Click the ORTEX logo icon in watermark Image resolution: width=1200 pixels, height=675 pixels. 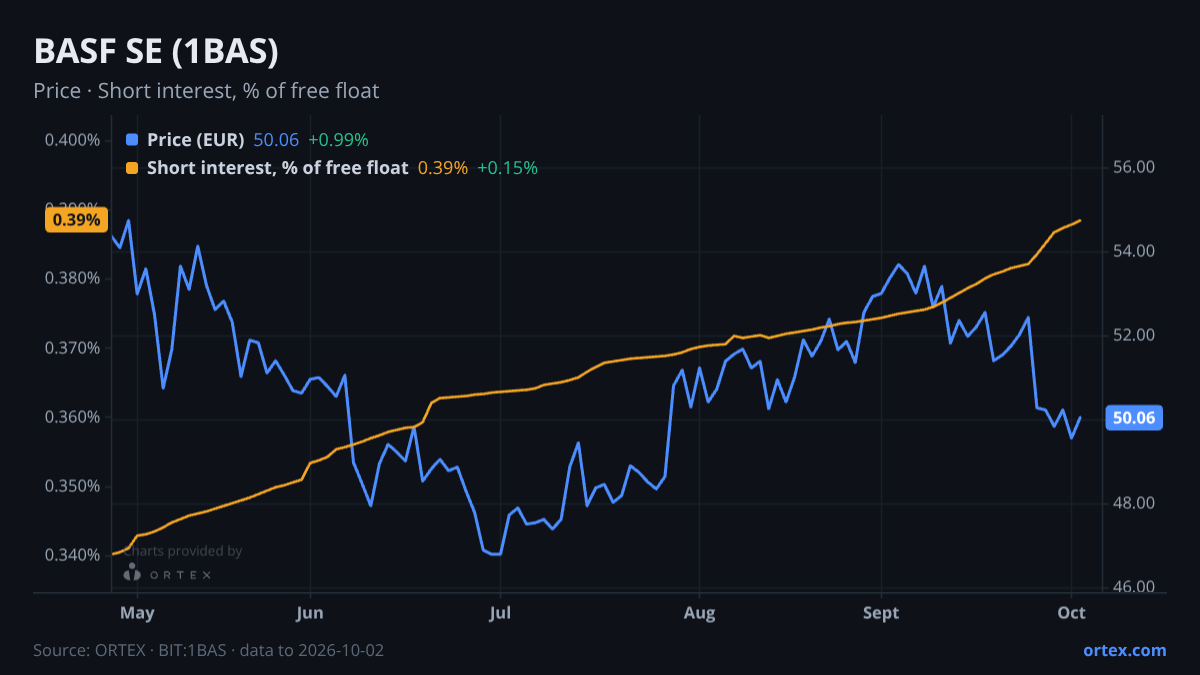tap(132, 572)
